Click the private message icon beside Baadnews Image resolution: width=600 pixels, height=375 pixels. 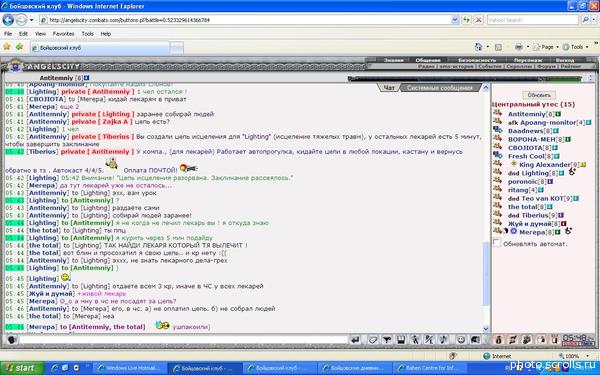point(497,130)
